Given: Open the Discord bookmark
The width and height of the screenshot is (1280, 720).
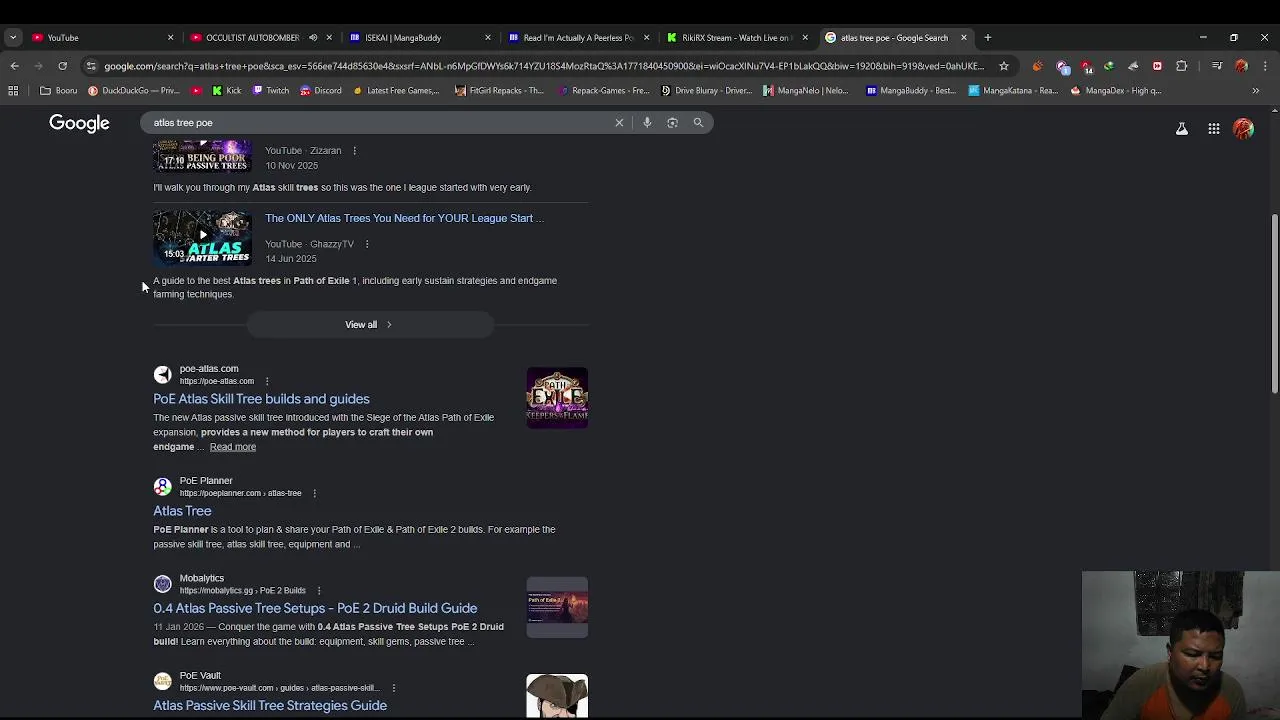Looking at the screenshot, I should pyautogui.click(x=320, y=90).
